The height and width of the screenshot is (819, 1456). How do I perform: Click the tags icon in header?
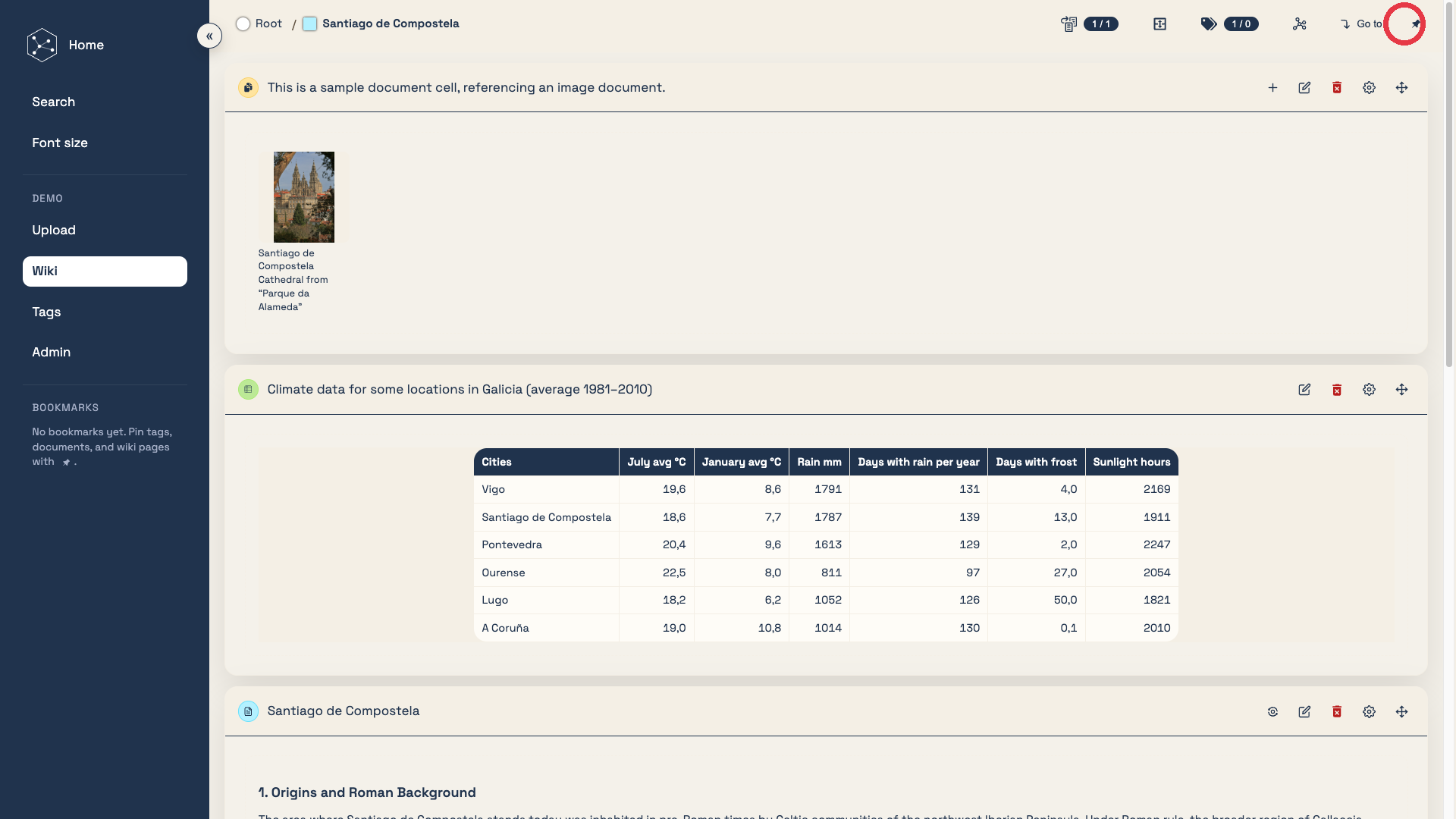click(1209, 24)
